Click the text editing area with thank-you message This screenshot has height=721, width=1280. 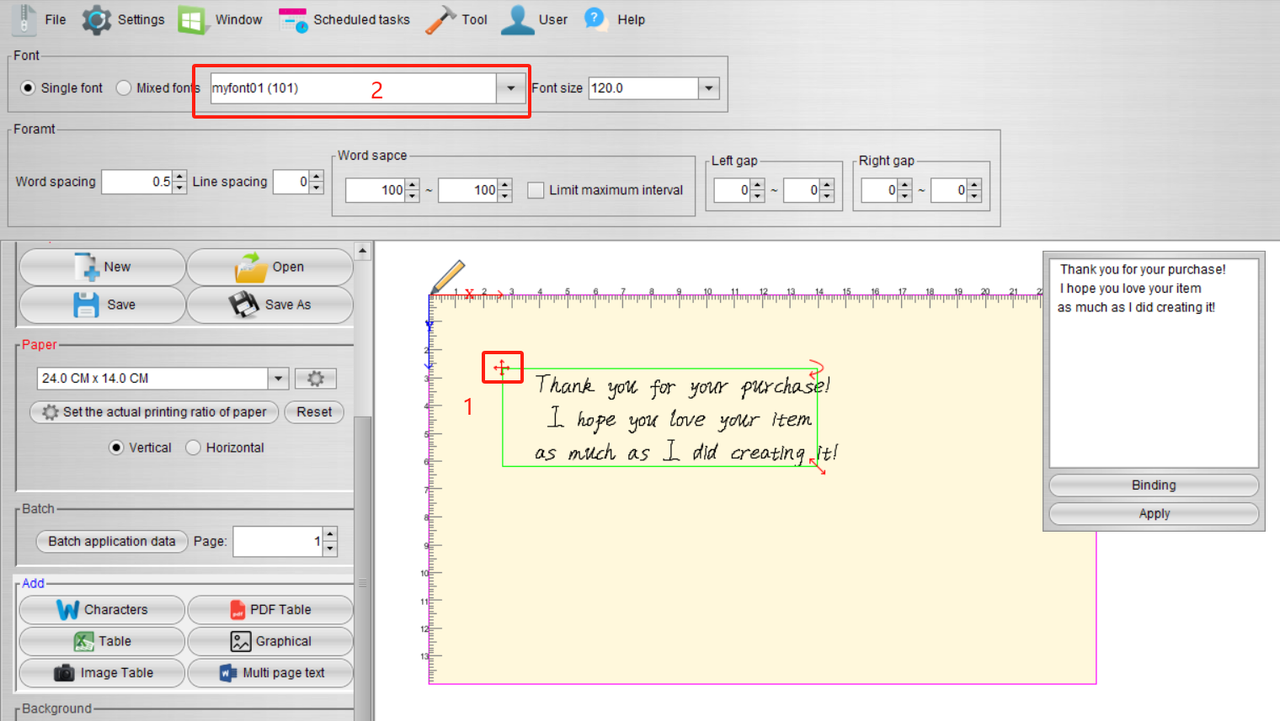[x=1154, y=362]
